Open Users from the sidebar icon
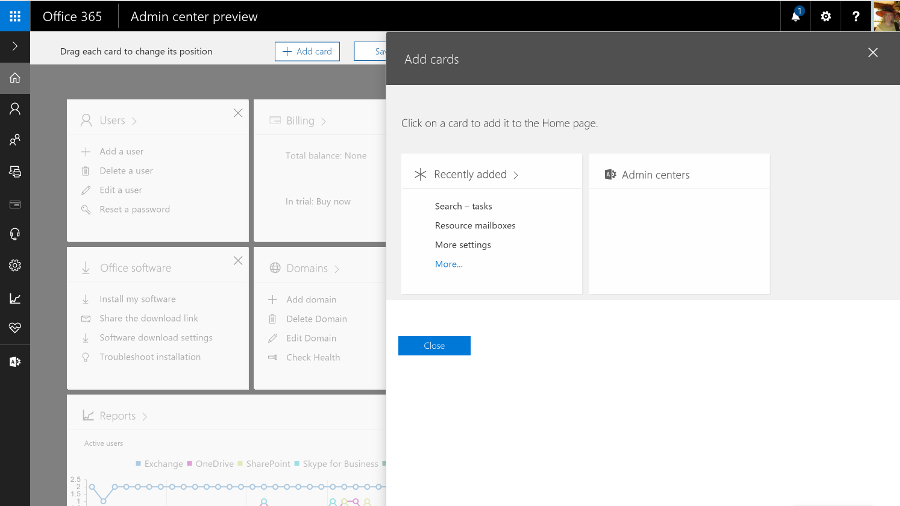 (x=15, y=109)
